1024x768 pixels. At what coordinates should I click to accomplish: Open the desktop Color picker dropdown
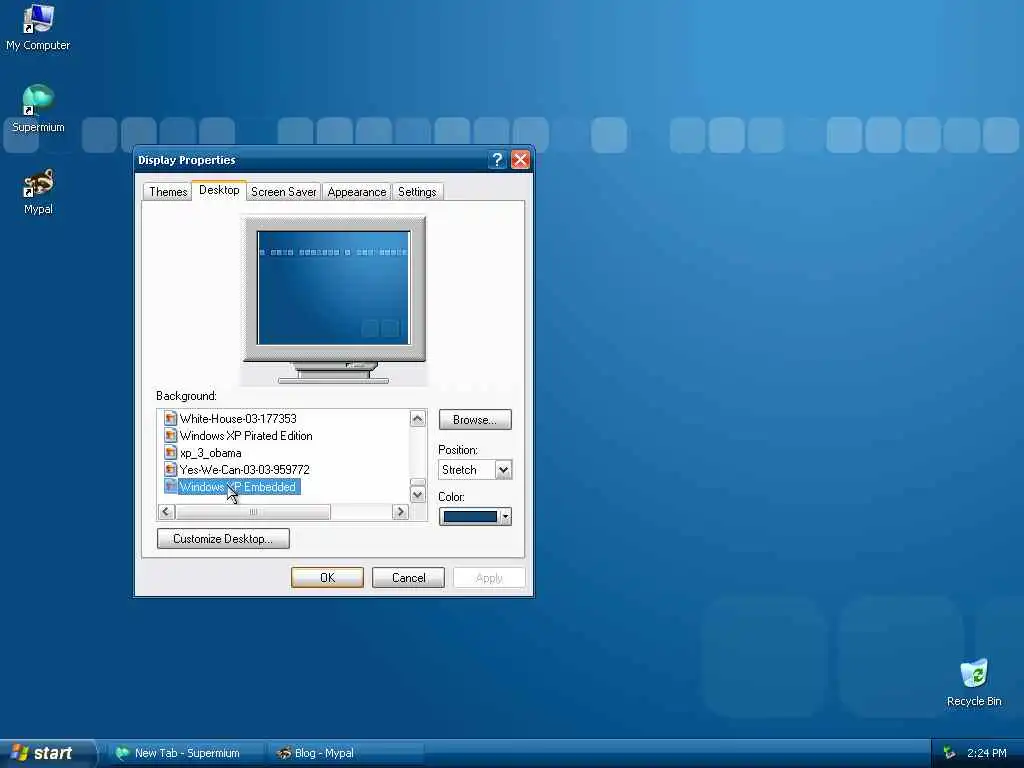[x=475, y=517]
